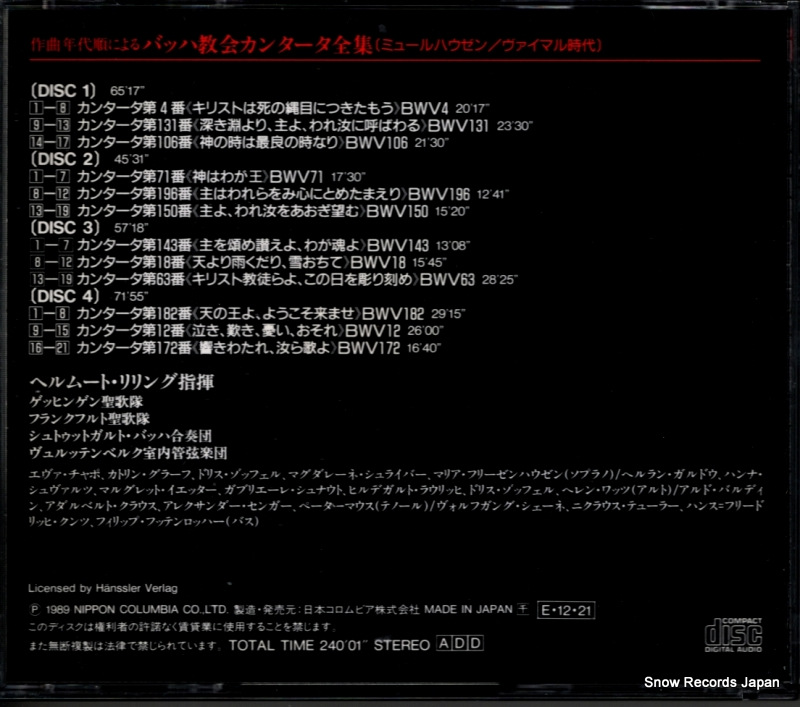
Task: Click the Disc 2 duration 45'31"
Action: [x=132, y=160]
